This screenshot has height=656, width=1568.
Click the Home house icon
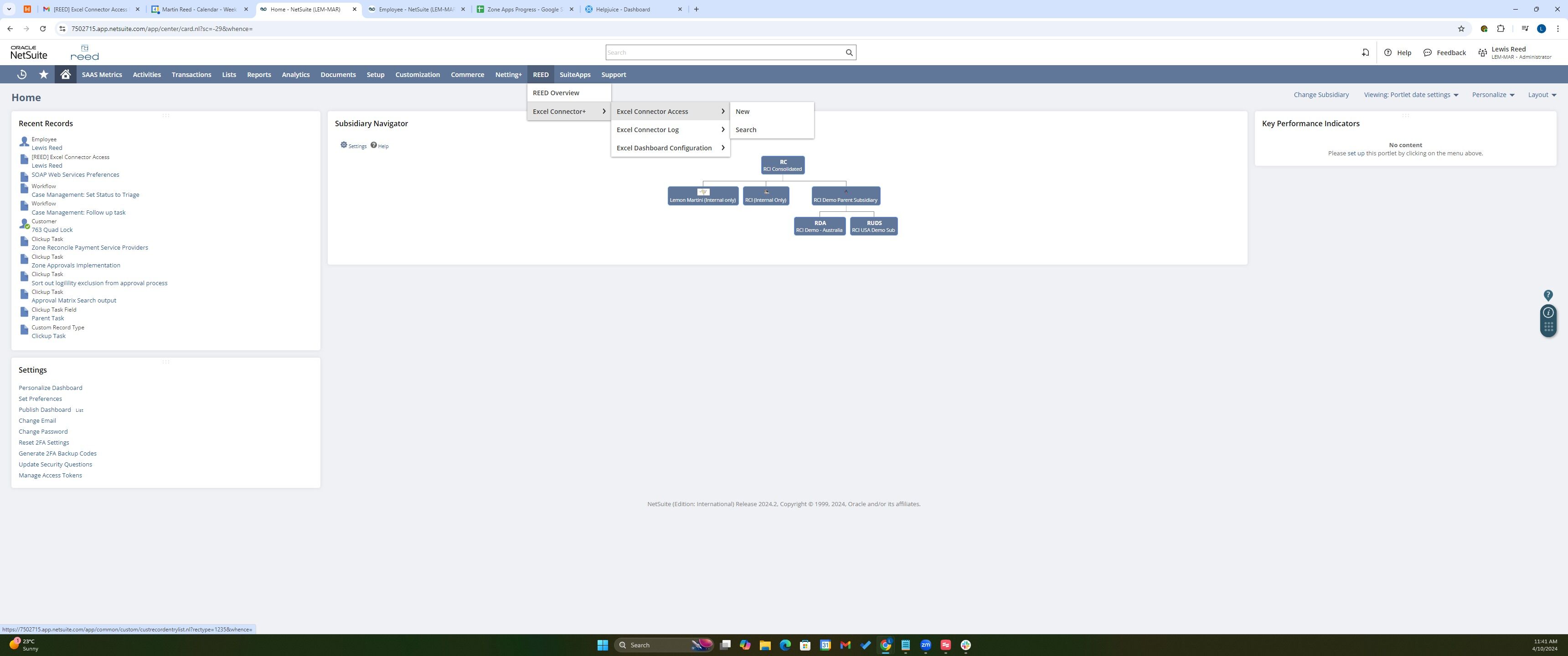point(65,74)
